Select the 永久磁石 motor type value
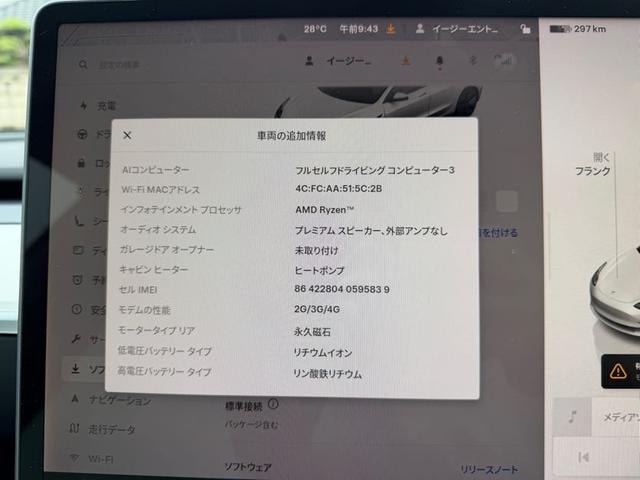The image size is (640, 480). point(312,332)
